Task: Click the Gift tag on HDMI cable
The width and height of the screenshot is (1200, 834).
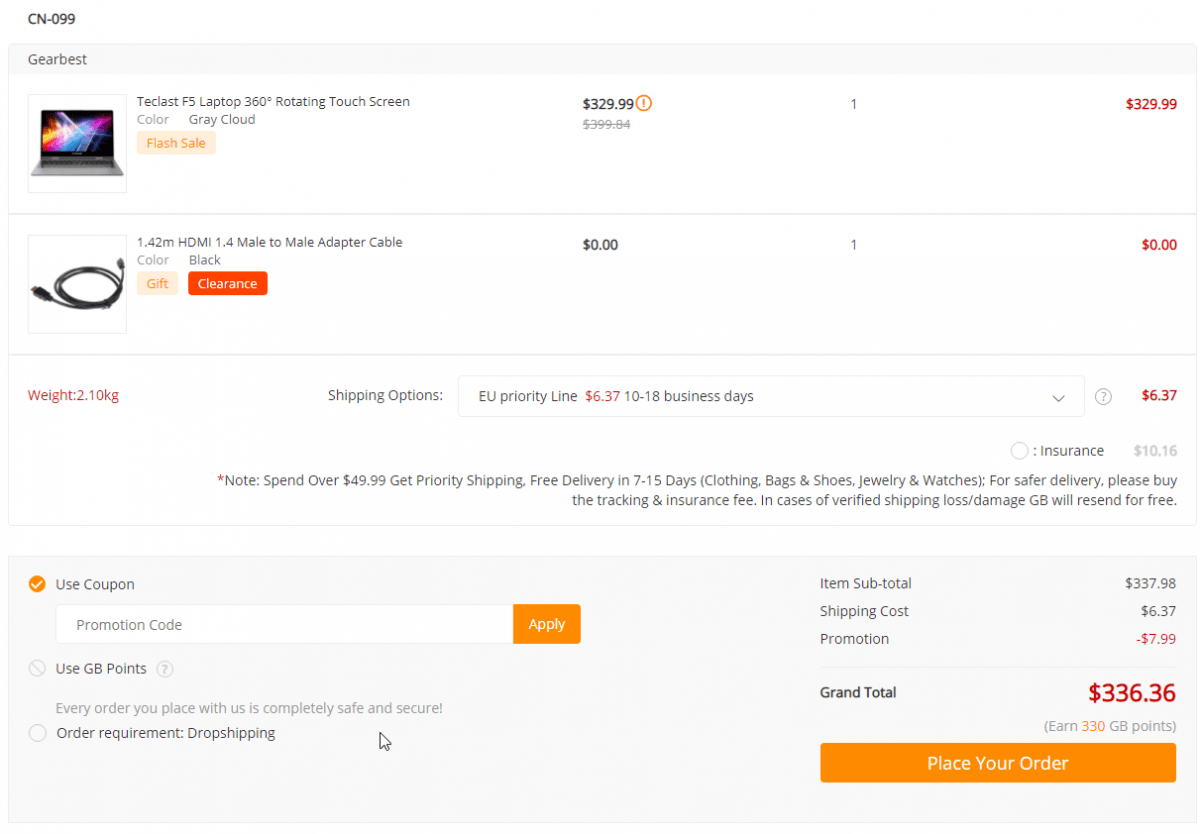Action: tap(158, 284)
